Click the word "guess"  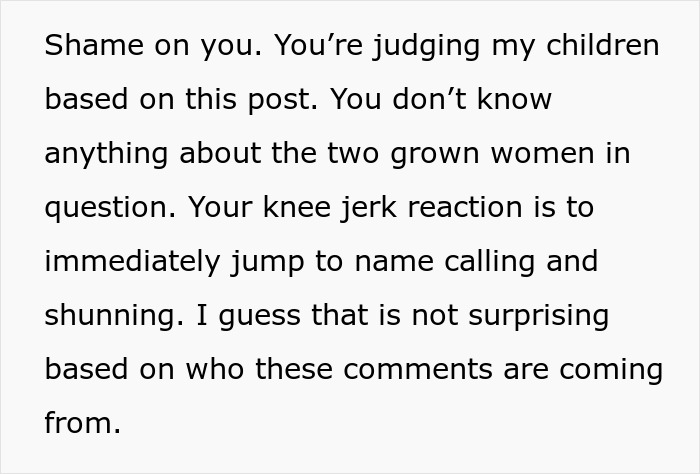[x=260, y=318]
